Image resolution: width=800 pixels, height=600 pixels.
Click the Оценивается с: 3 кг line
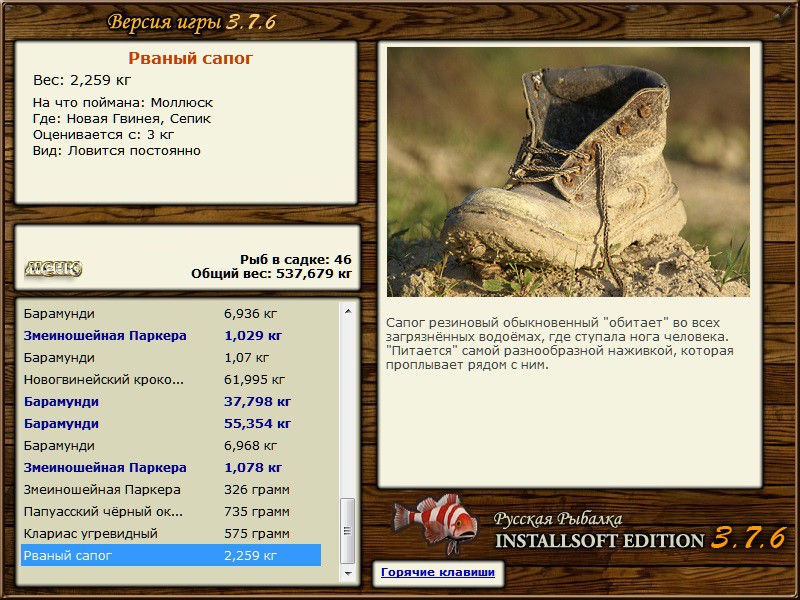(103, 135)
